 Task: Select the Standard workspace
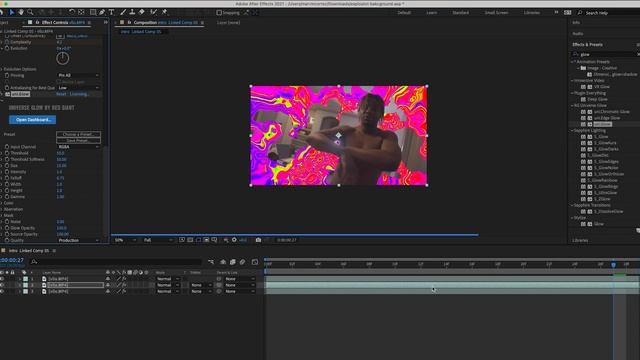coord(460,13)
